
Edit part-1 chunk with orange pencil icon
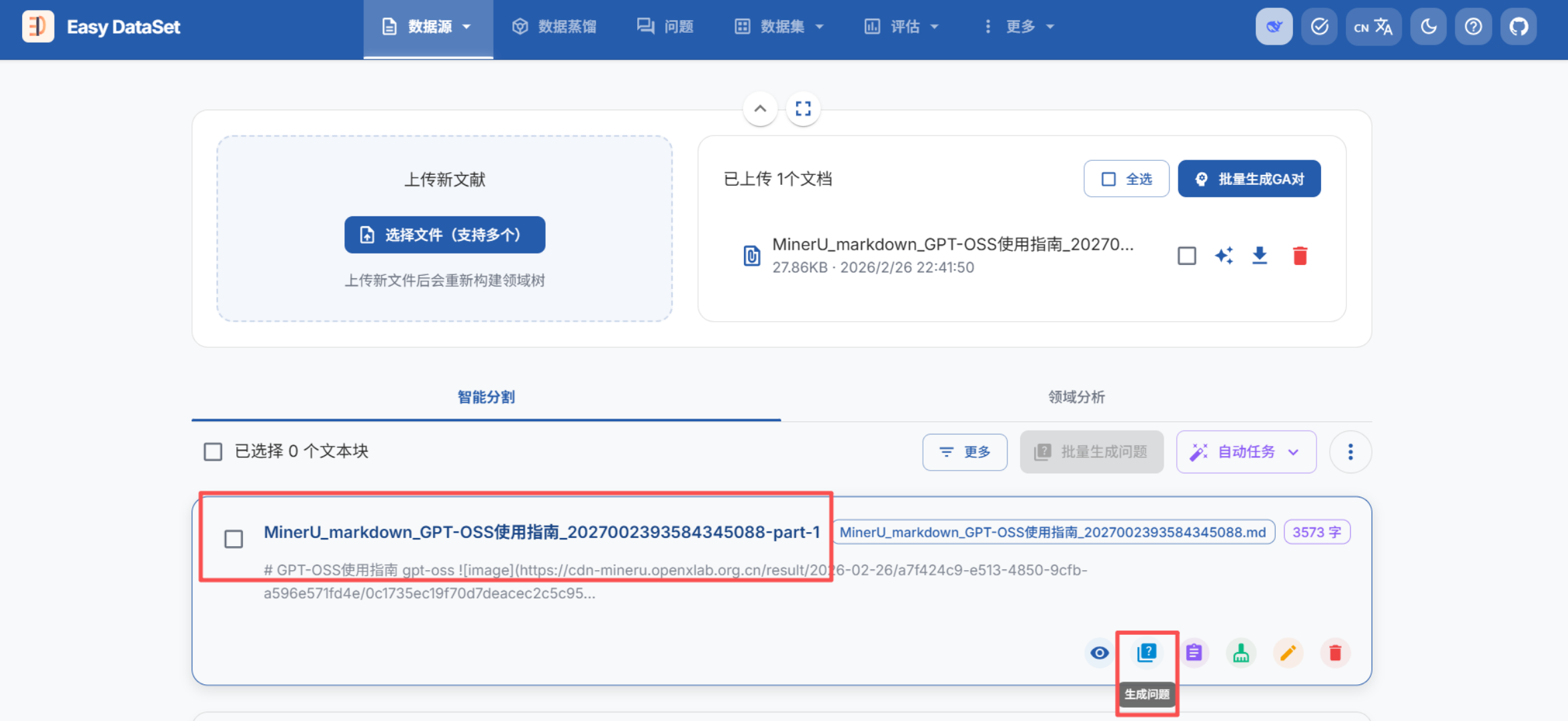click(1288, 652)
